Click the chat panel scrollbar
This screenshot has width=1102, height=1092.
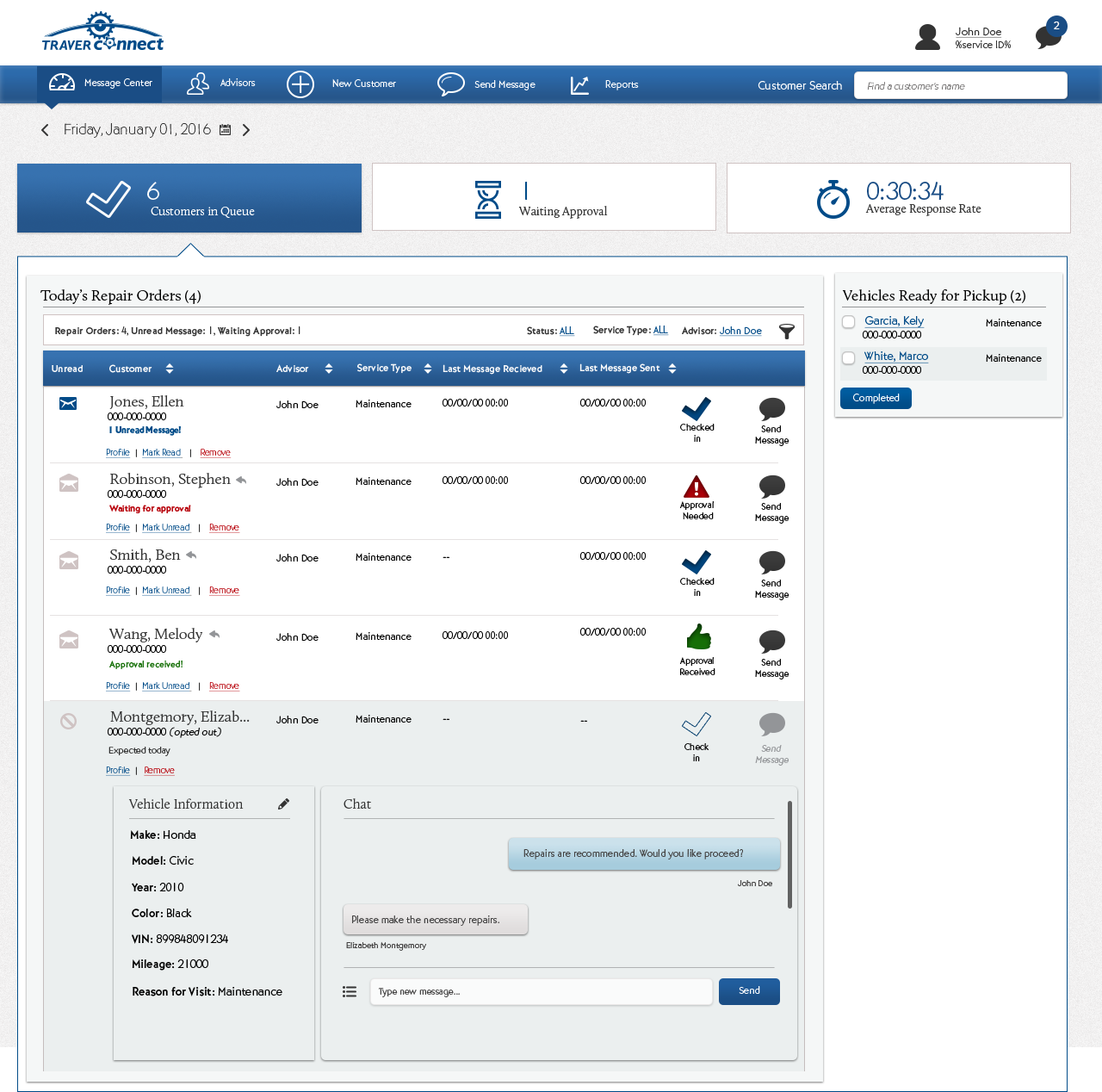(x=789, y=854)
